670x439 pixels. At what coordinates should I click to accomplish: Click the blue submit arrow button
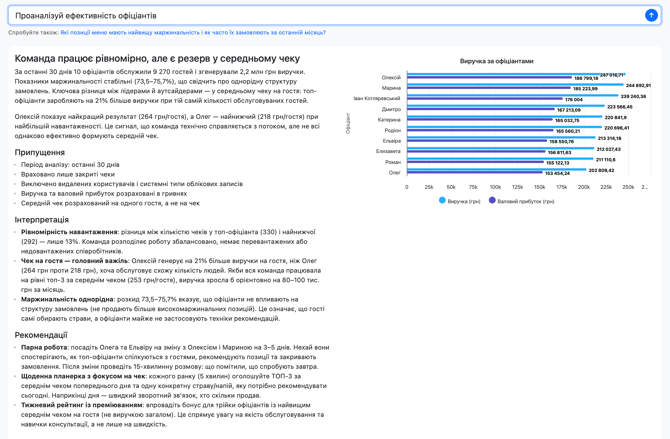651,15
